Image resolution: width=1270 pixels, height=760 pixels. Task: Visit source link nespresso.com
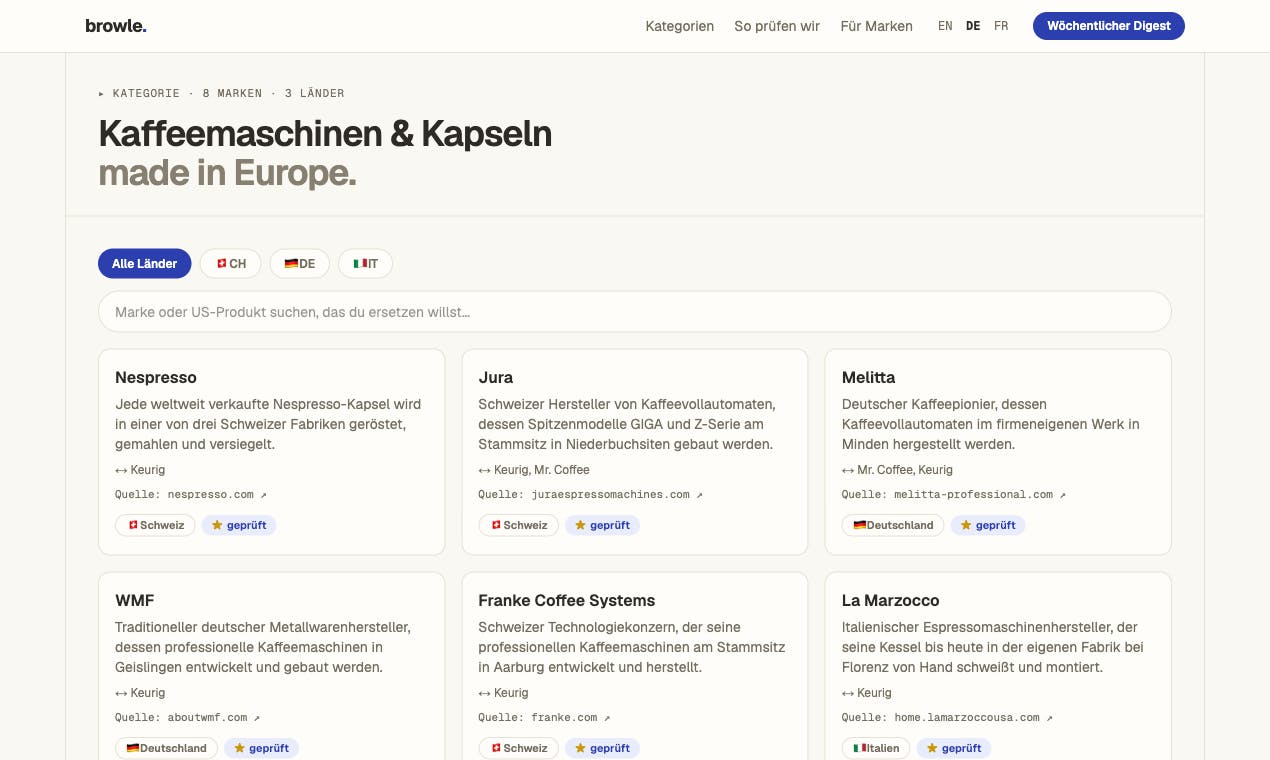(x=211, y=494)
